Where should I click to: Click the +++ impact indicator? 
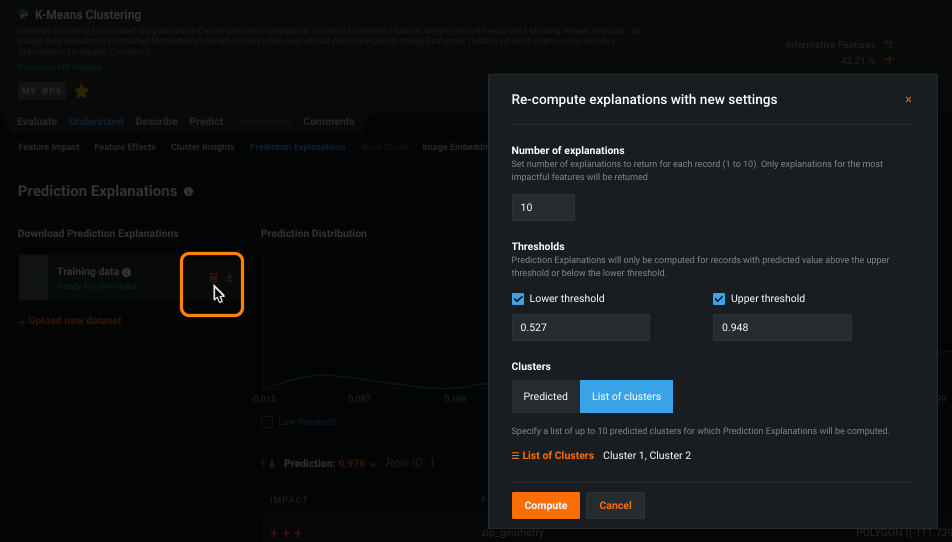click(x=286, y=533)
